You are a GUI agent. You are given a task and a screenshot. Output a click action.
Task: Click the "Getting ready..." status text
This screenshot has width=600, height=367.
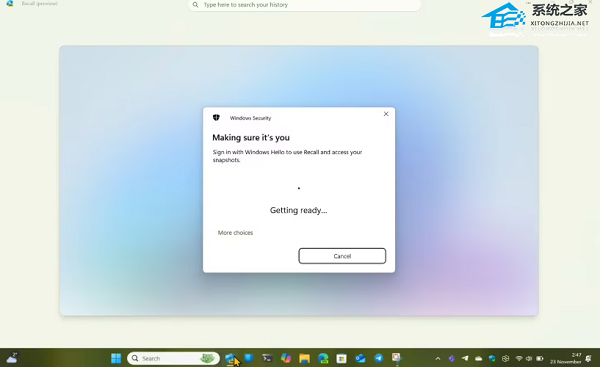(x=298, y=210)
